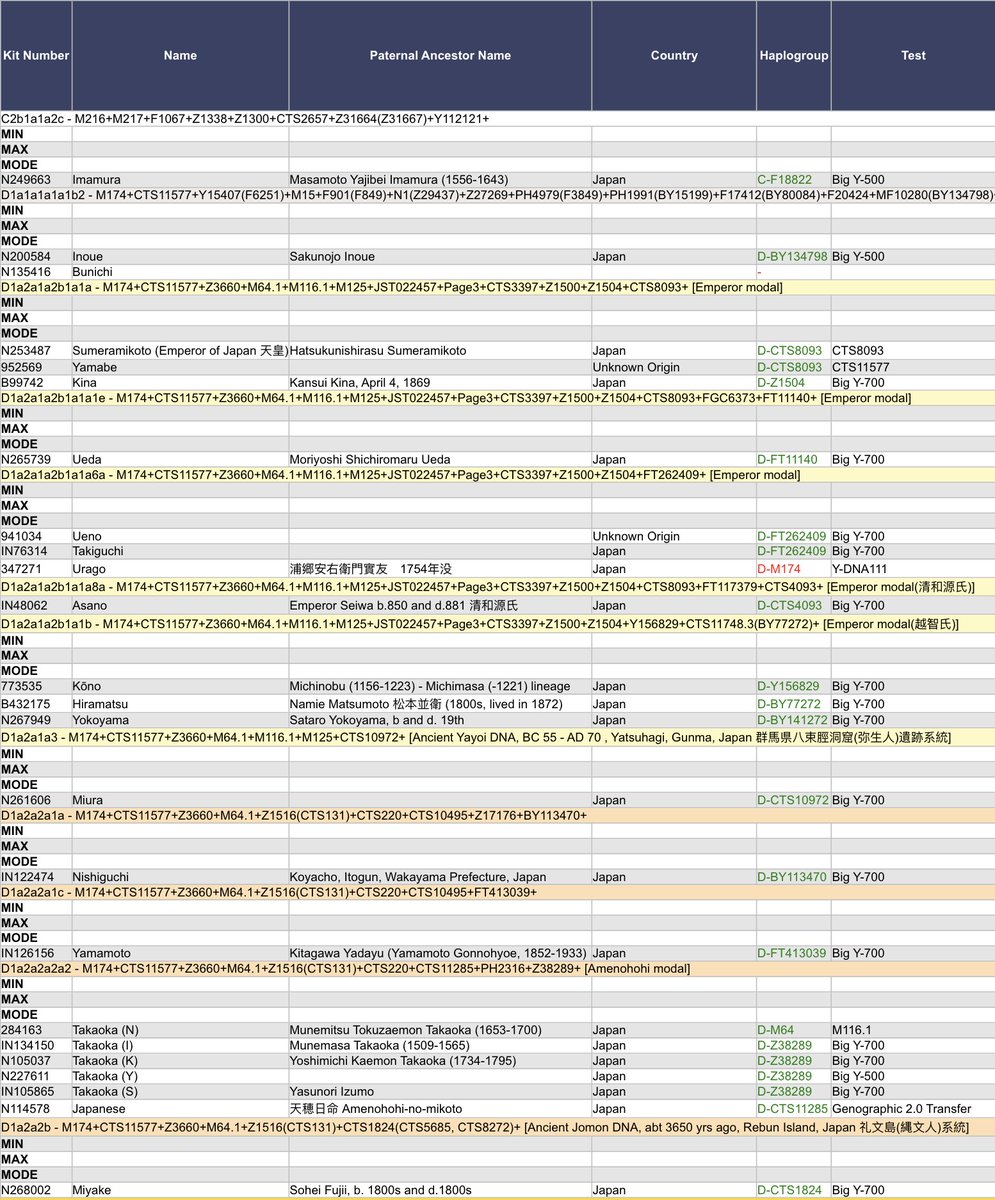The height and width of the screenshot is (1200, 995).
Task: Click the Takiguchi name cell
Action: [x=180, y=552]
